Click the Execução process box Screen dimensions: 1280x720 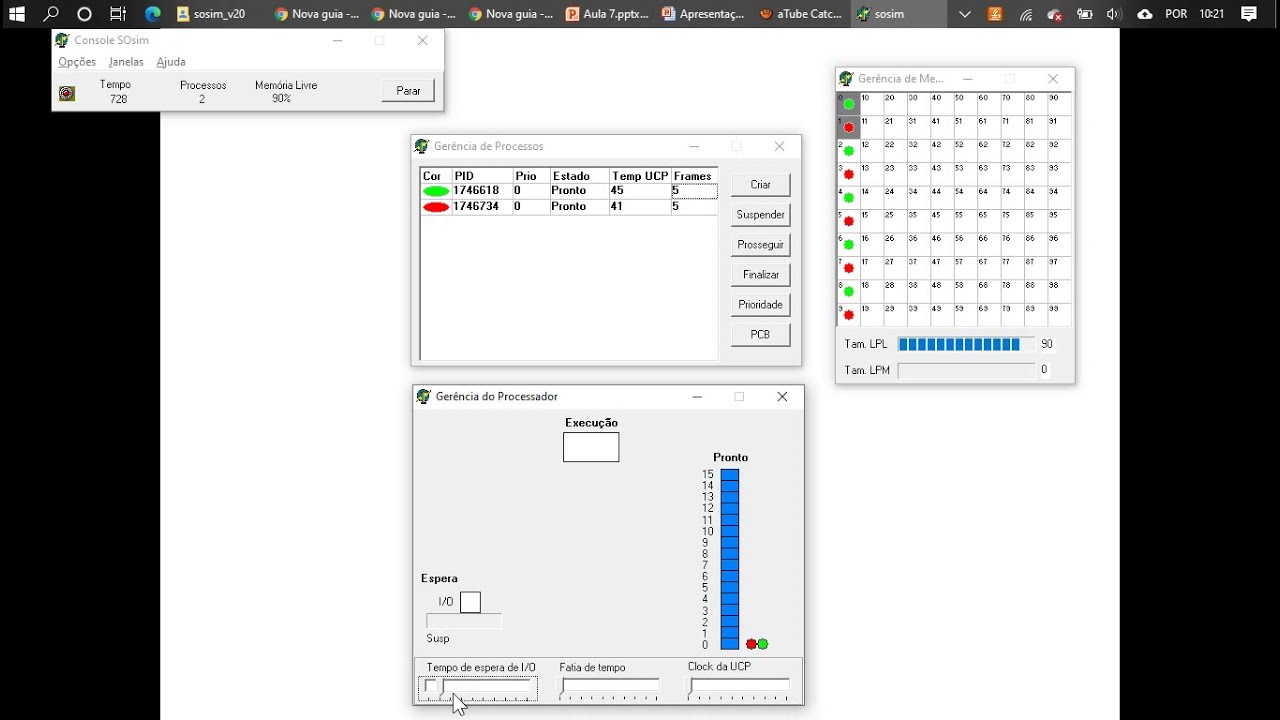click(591, 447)
